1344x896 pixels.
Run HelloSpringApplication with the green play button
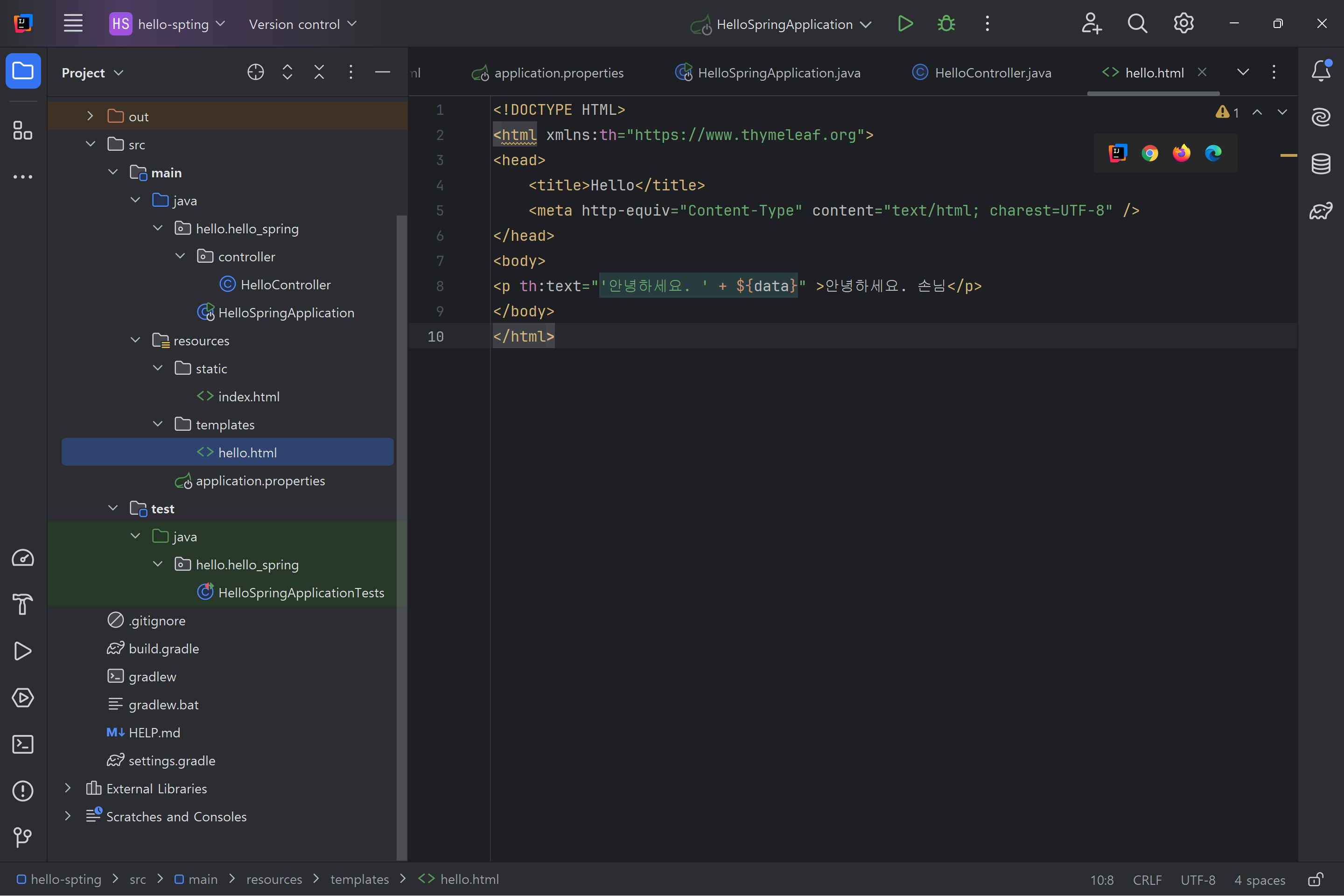(905, 23)
